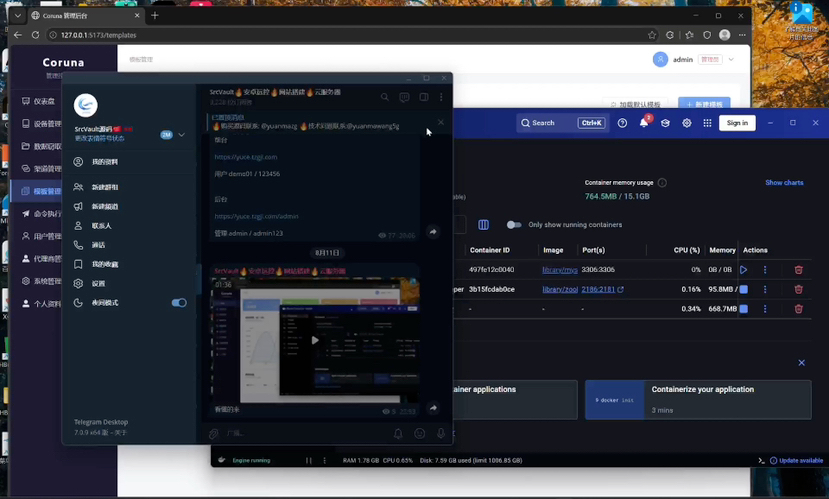Open Docker Desktop settings gear icon
The height and width of the screenshot is (499, 829).
(x=687, y=123)
